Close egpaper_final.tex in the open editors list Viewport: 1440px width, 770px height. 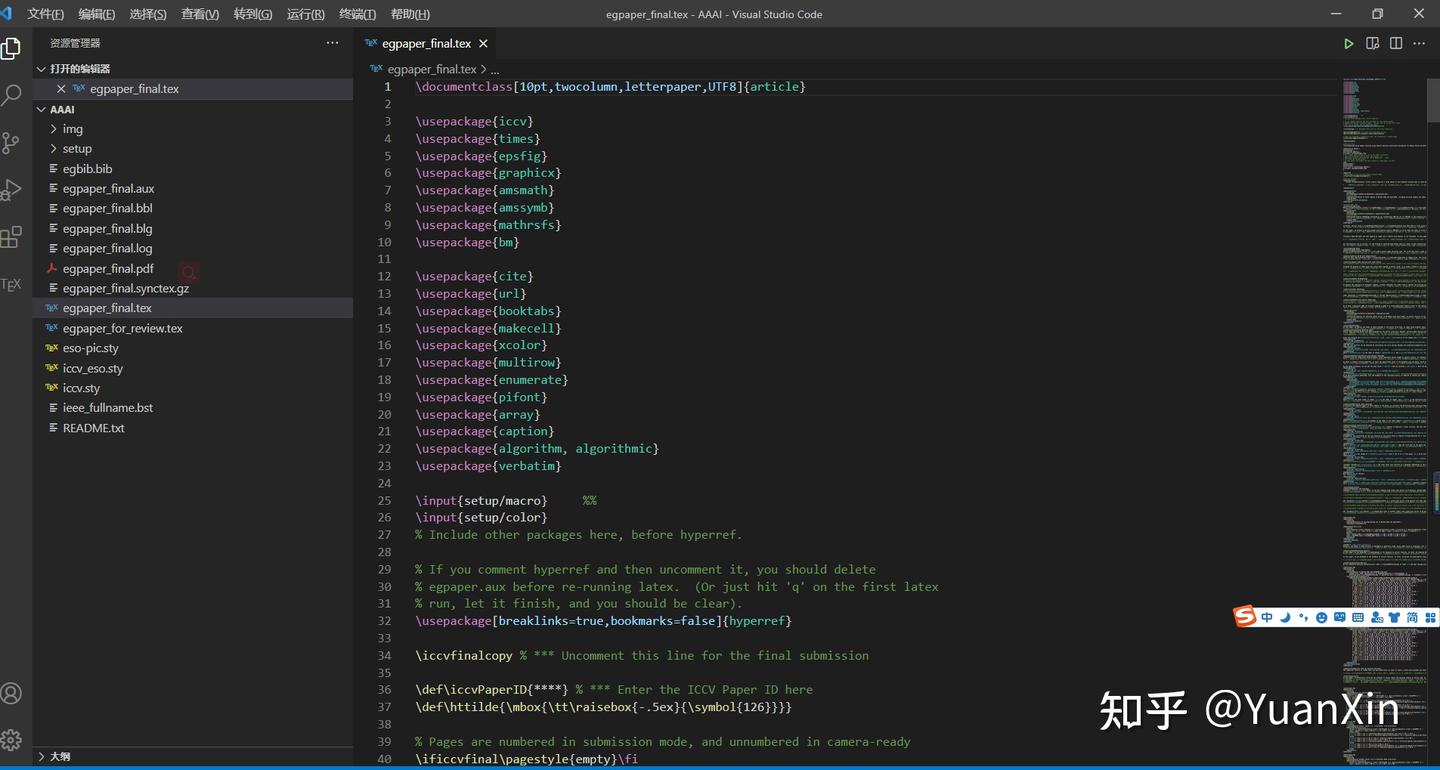(61, 89)
